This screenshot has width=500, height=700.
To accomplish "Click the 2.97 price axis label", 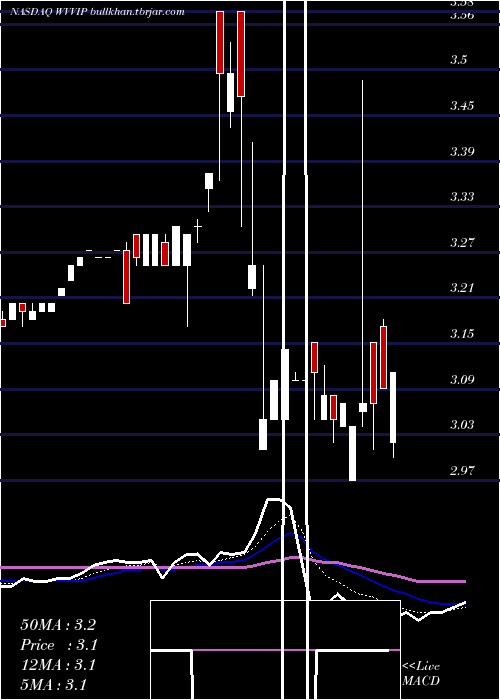I will coord(462,471).
